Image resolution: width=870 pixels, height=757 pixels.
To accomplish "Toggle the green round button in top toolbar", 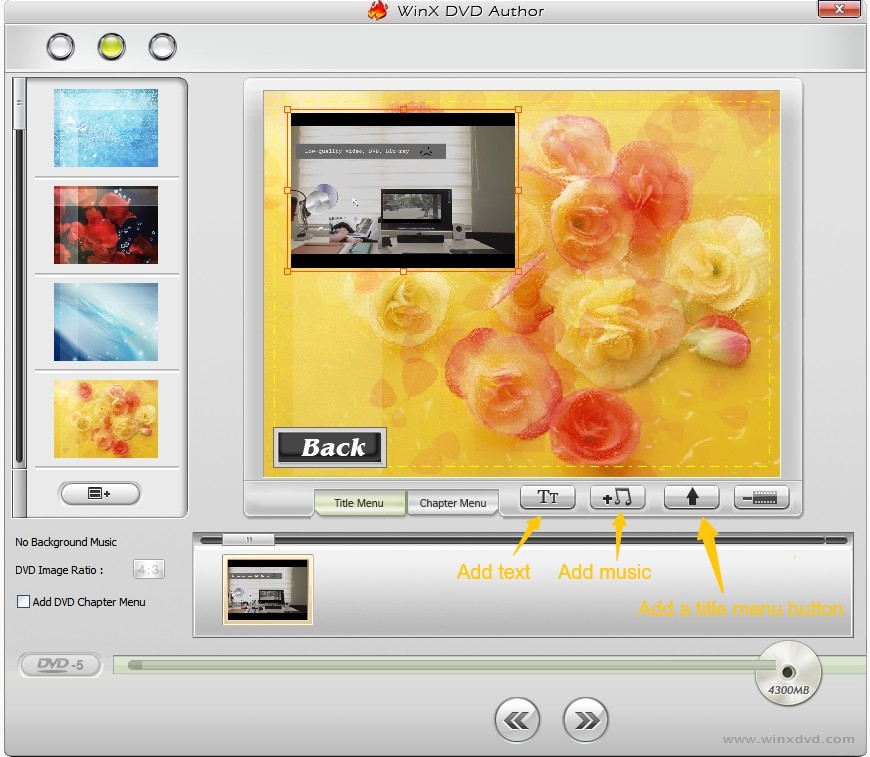I will (111, 45).
